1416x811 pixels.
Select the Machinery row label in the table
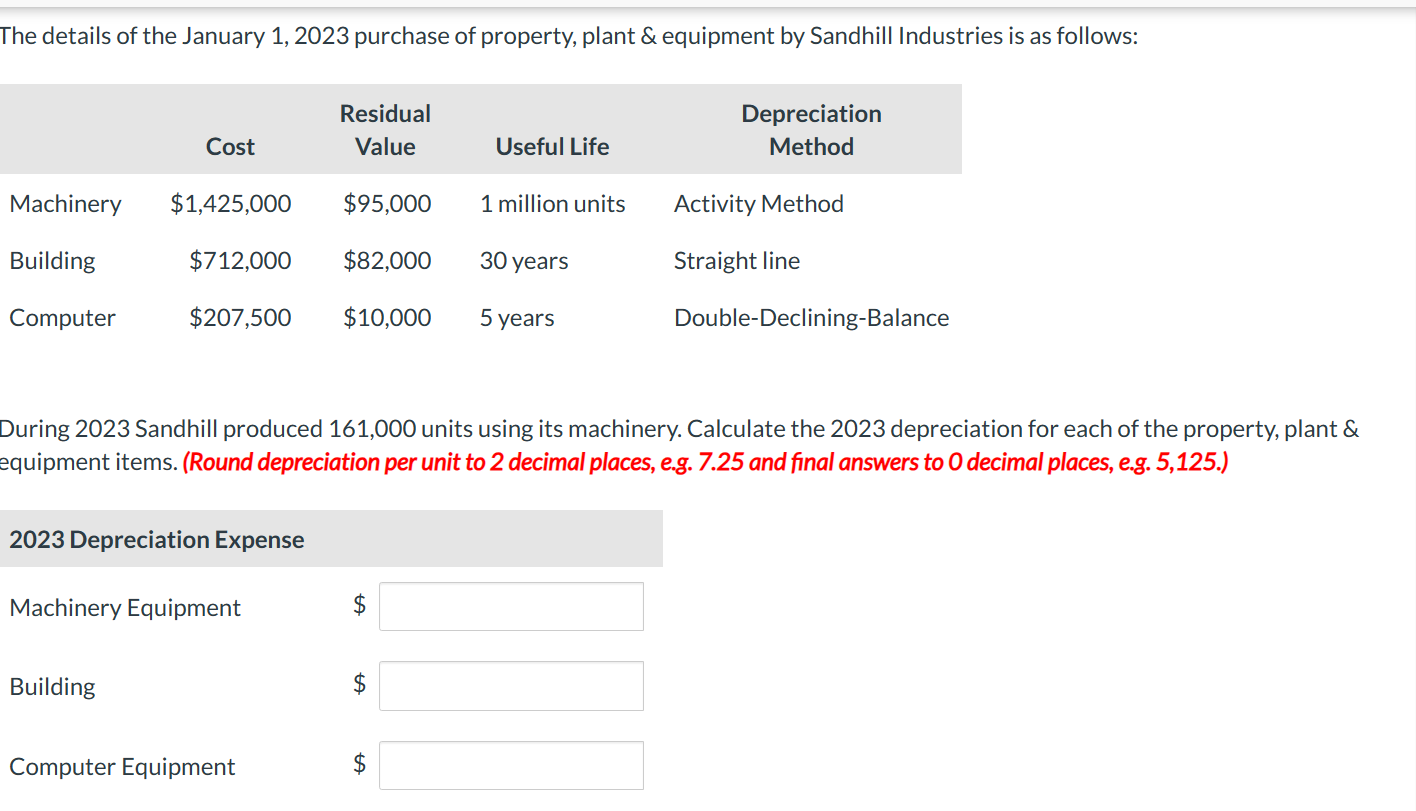click(x=65, y=203)
